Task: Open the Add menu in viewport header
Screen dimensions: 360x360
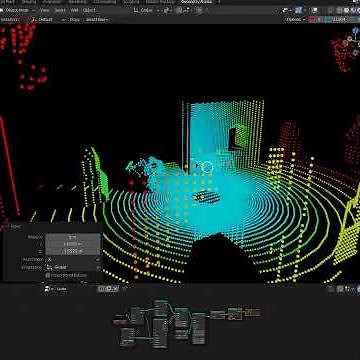Action: click(x=74, y=10)
